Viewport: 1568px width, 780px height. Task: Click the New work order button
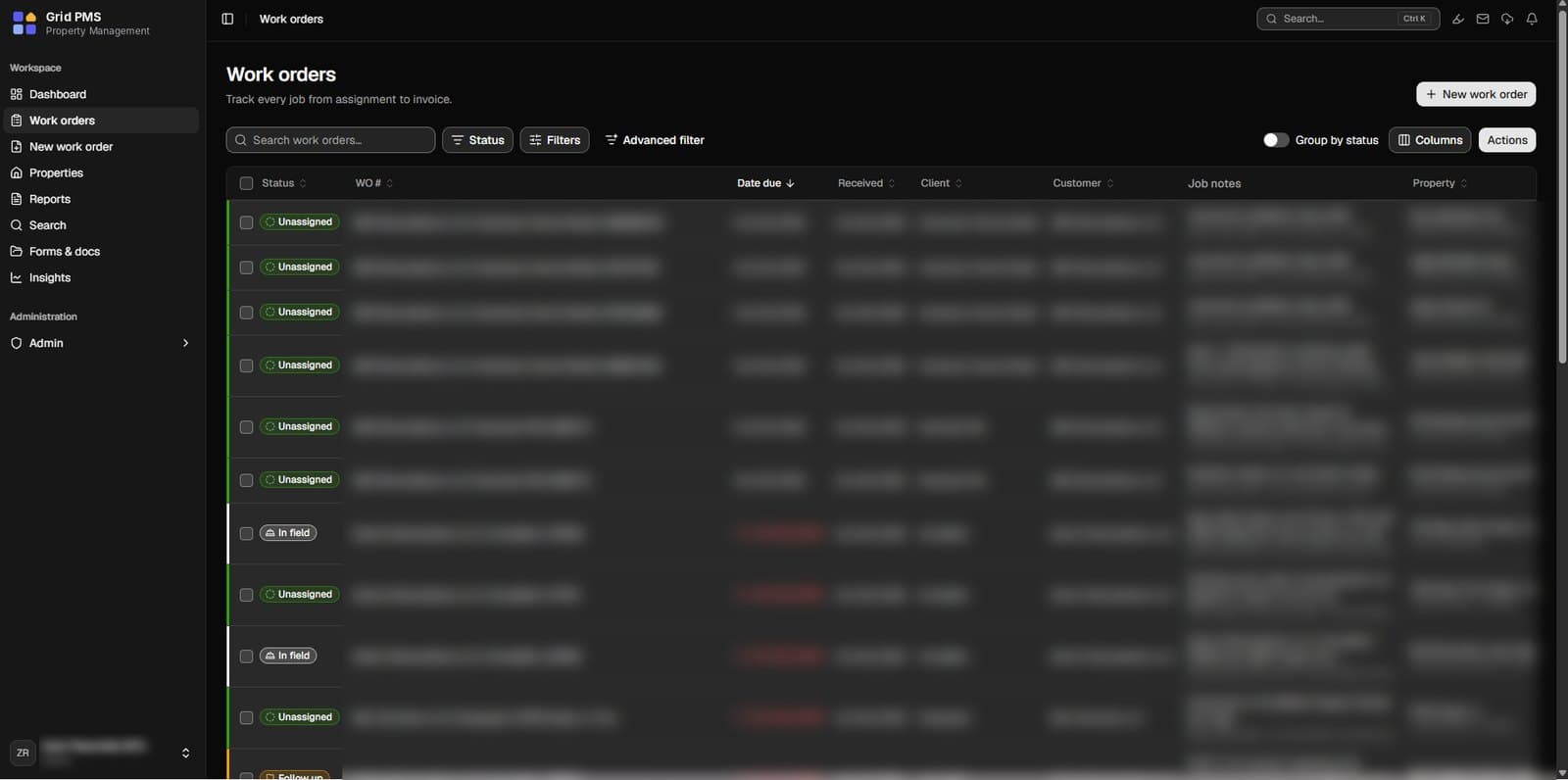[1476, 94]
